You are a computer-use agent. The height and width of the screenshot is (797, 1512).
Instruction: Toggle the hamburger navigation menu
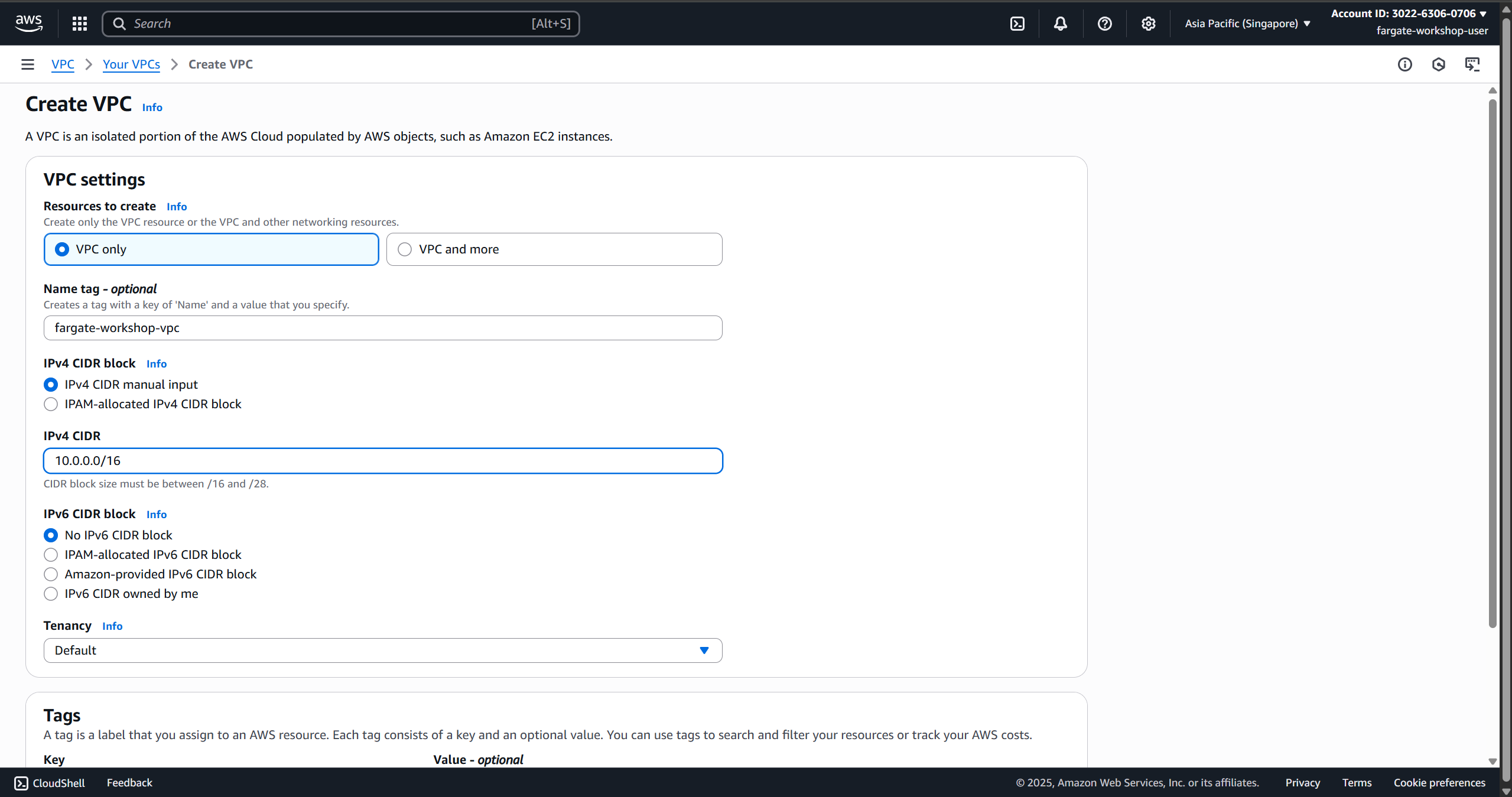click(27, 64)
